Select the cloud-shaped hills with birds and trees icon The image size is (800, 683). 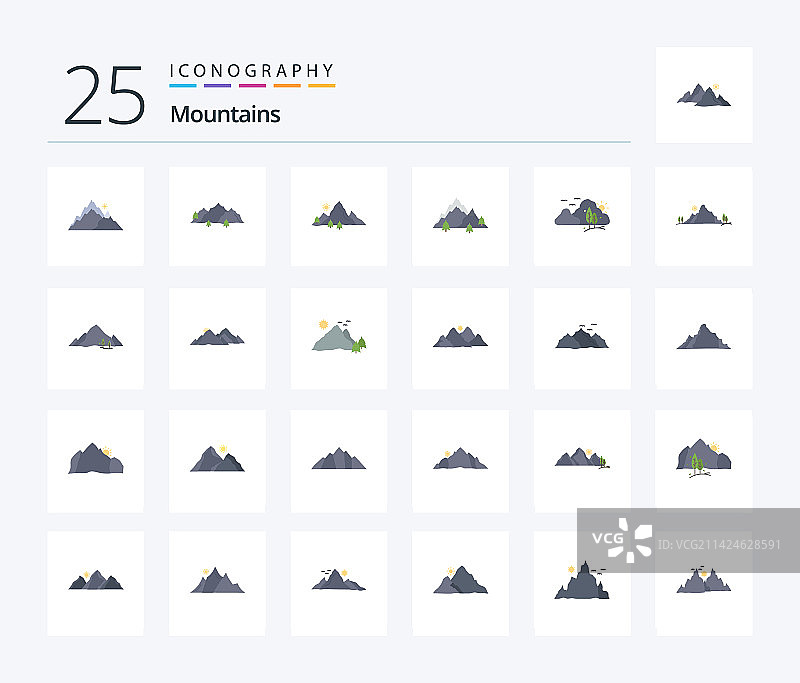click(x=582, y=215)
